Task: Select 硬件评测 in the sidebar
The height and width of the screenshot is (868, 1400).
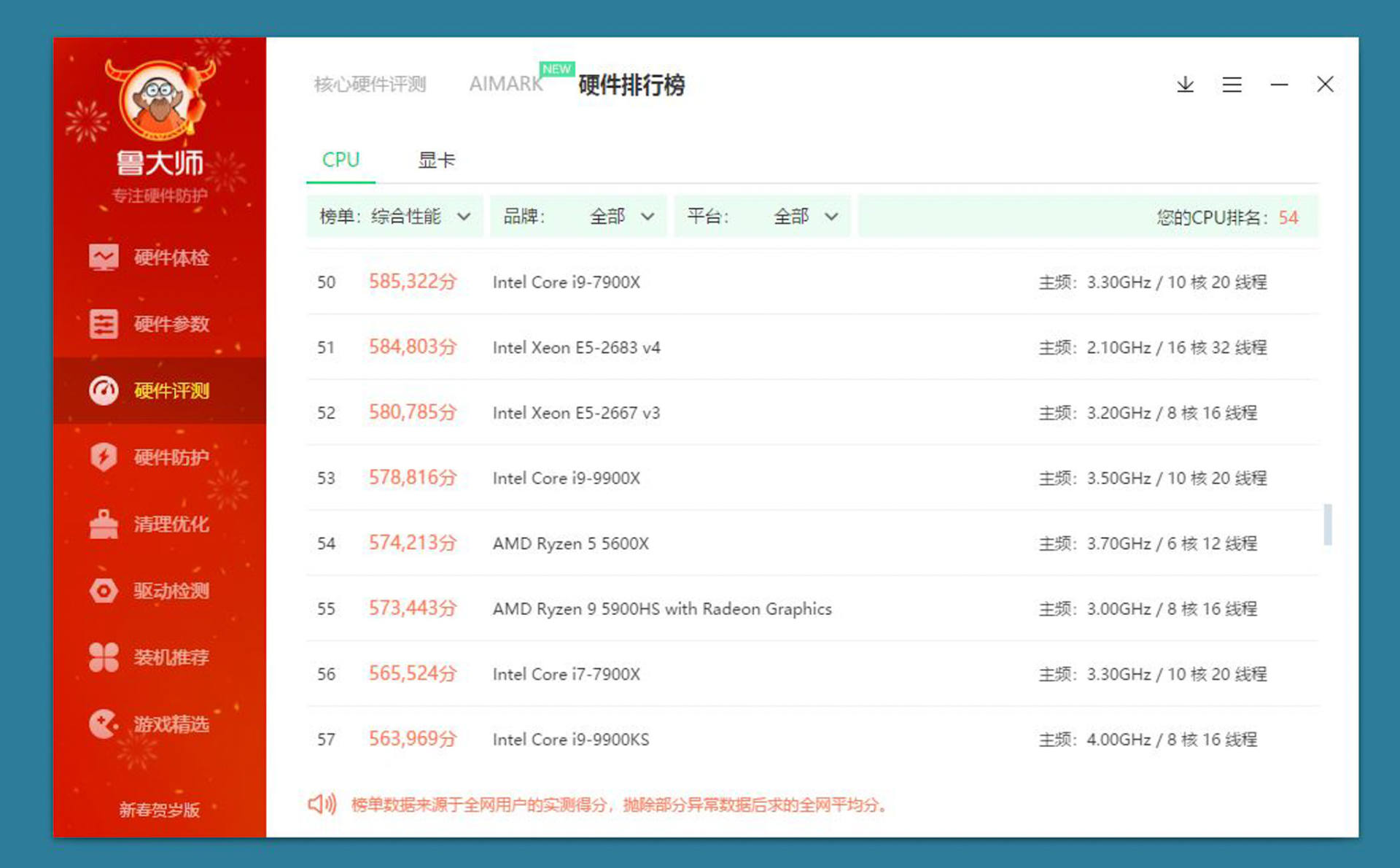Action: [160, 390]
